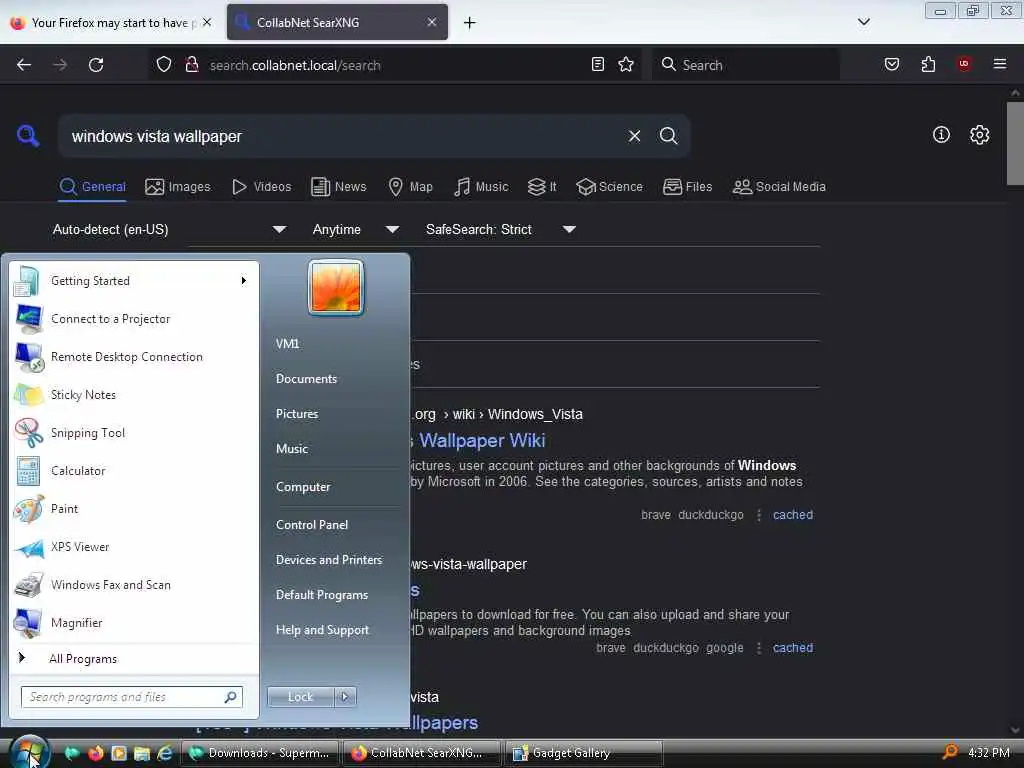Open the SearXNG about info icon
1024x768 pixels.
coord(940,135)
